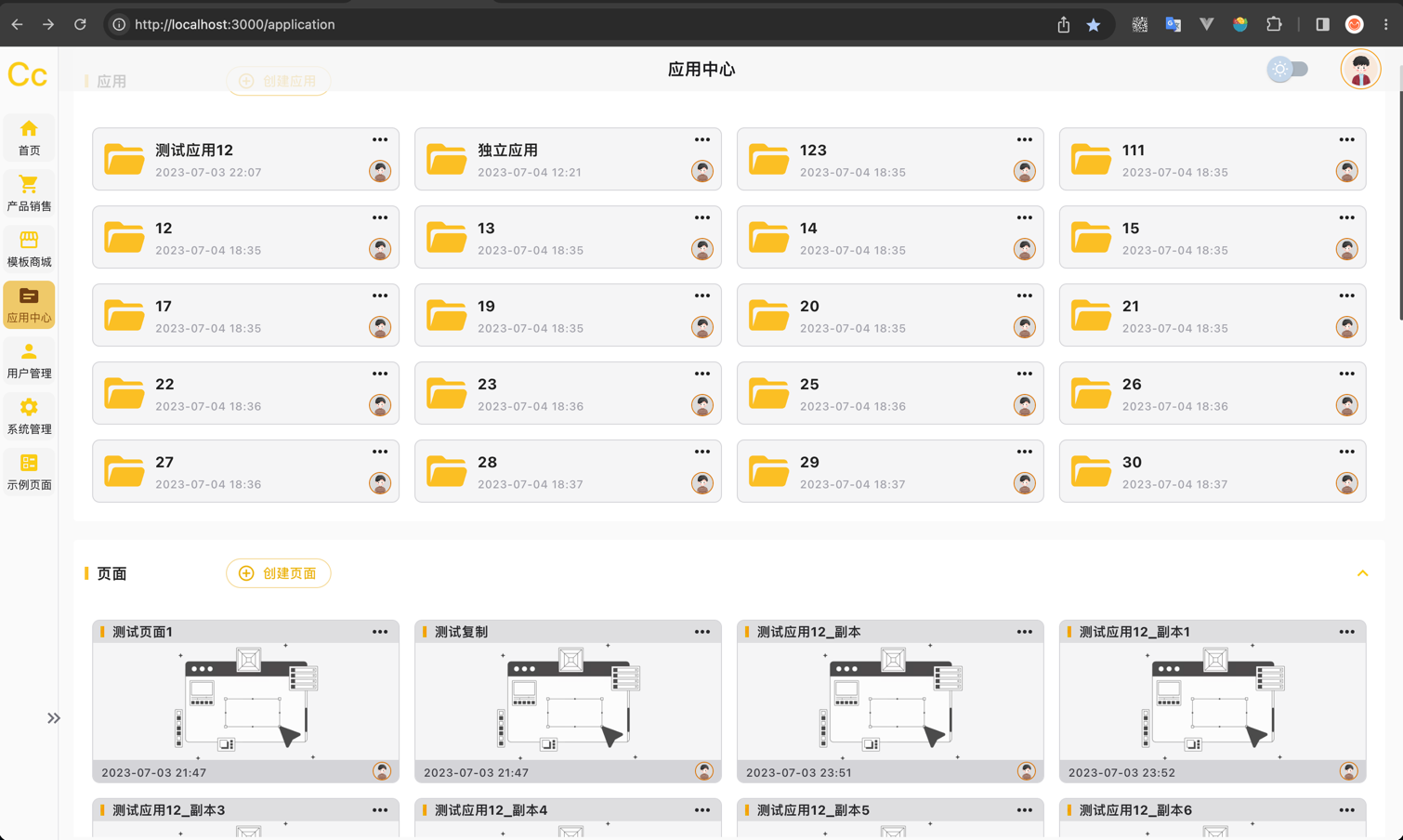Click the 创建页面 button
Viewport: 1403px width, 840px height.
[278, 573]
